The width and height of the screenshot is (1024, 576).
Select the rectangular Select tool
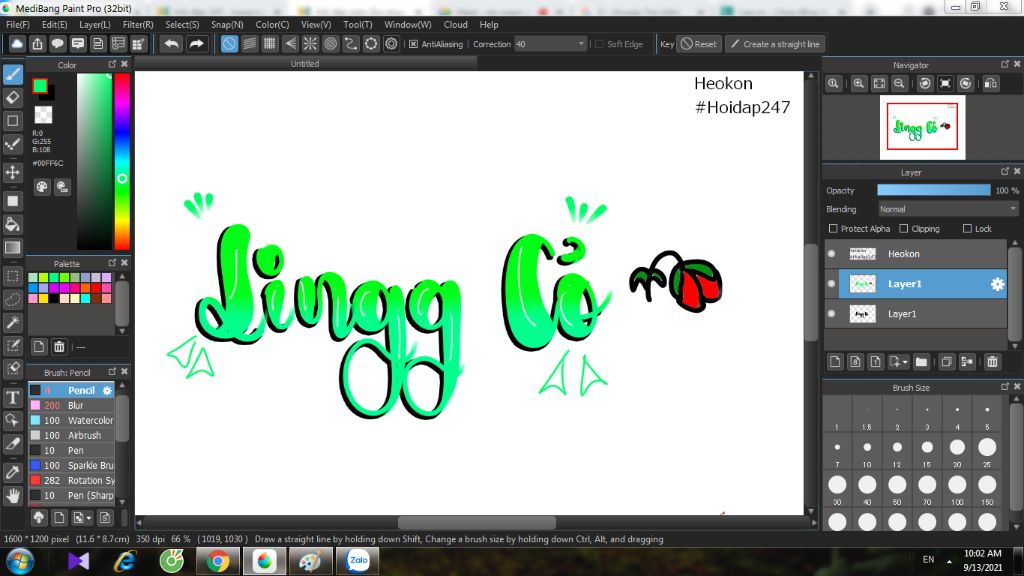tap(12, 276)
